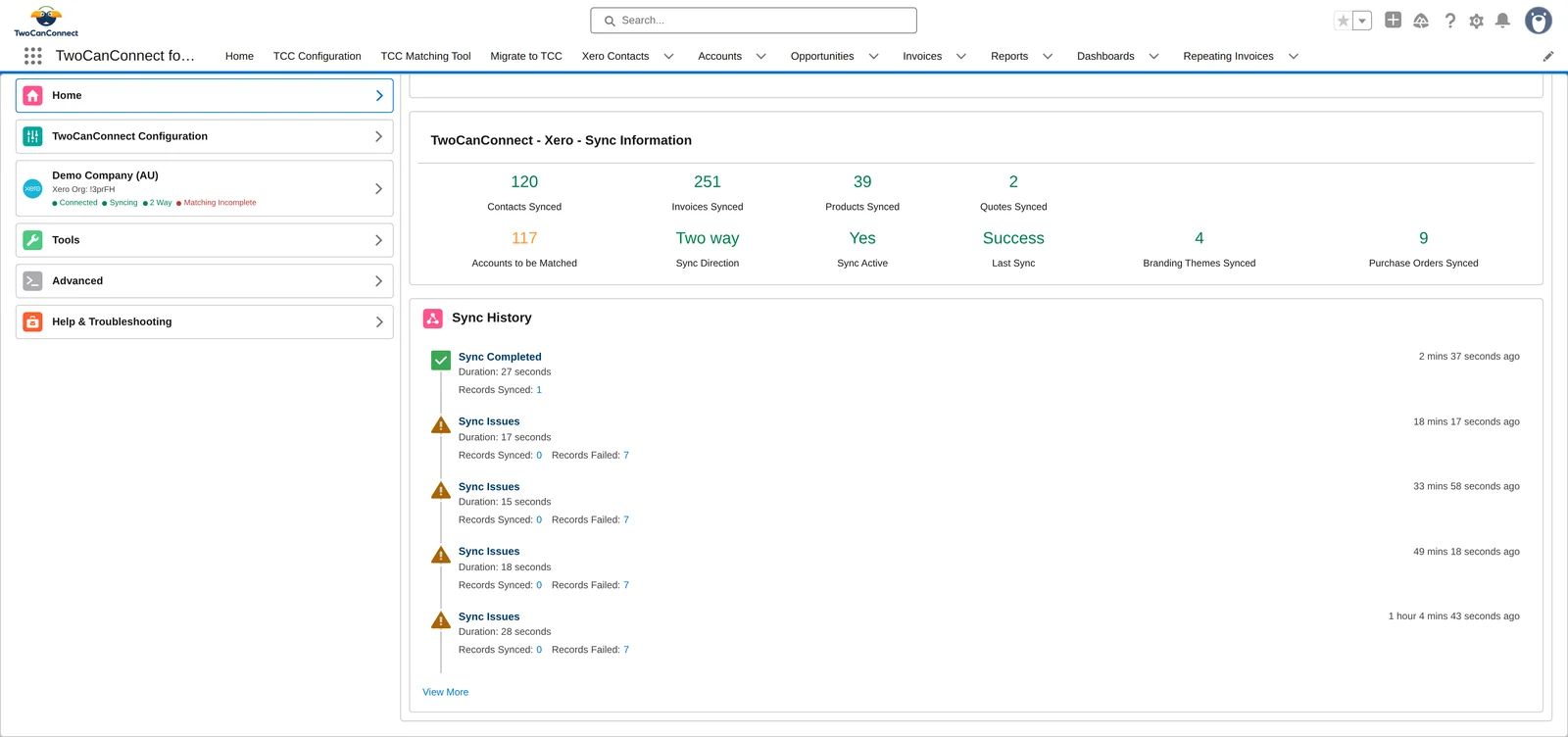Open the Favorites list dropdown arrow
The height and width of the screenshot is (737, 1568).
[1362, 21]
